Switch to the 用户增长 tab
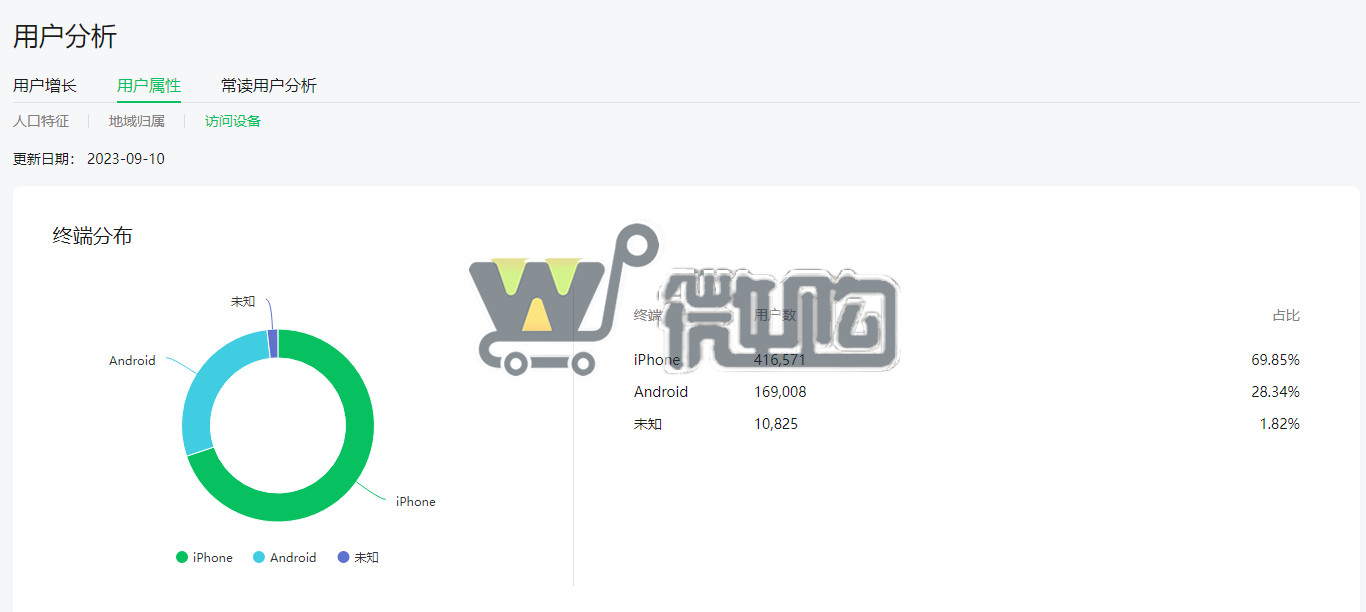Viewport: 1366px width, 612px height. pos(45,86)
